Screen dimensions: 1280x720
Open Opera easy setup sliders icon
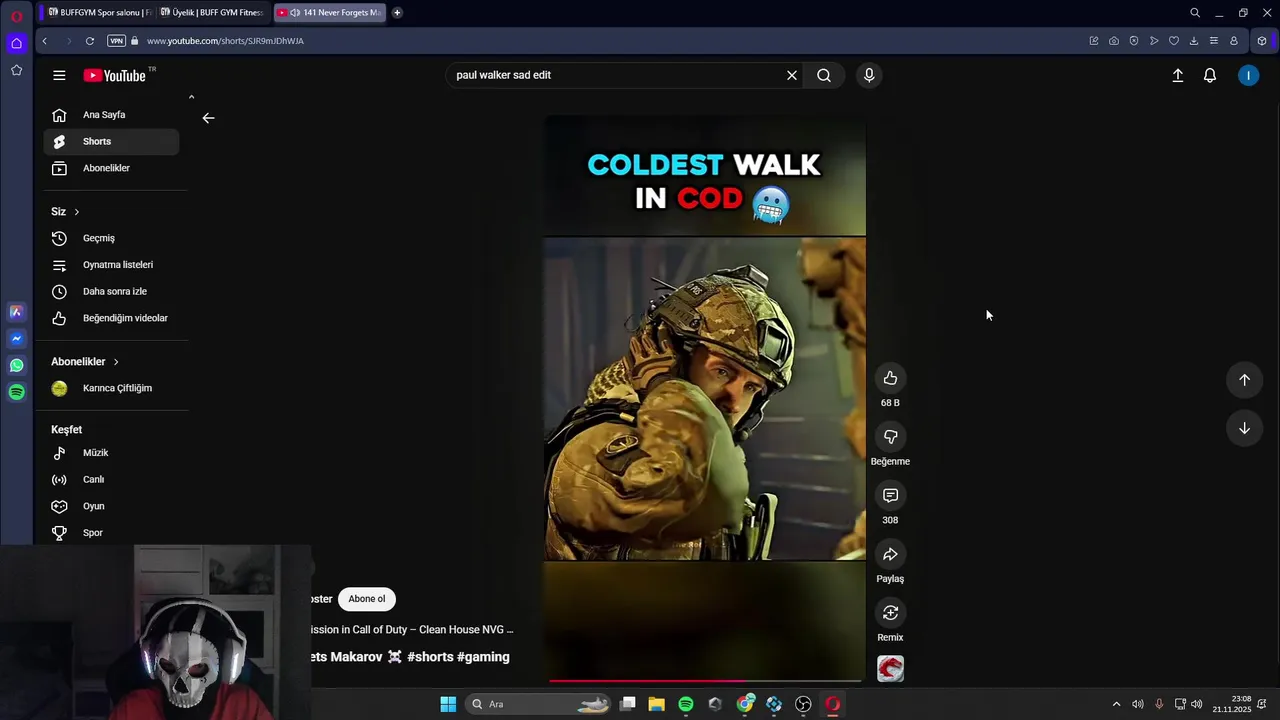coord(1214,41)
